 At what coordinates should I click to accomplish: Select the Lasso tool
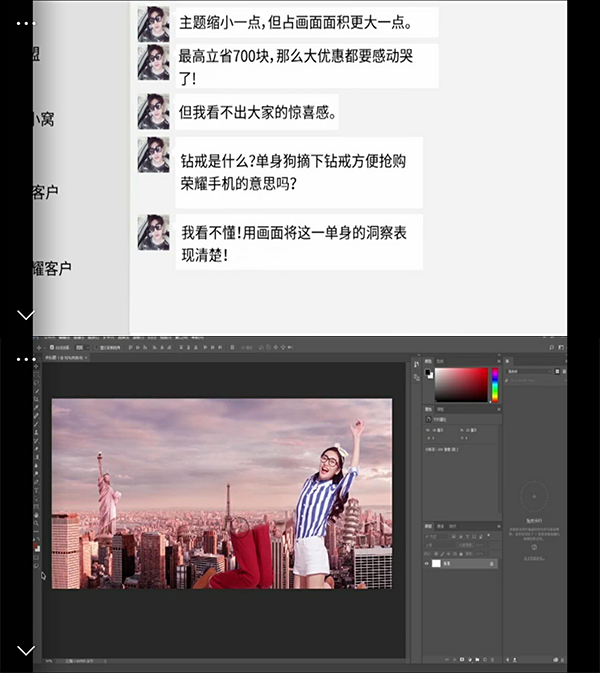[36, 382]
